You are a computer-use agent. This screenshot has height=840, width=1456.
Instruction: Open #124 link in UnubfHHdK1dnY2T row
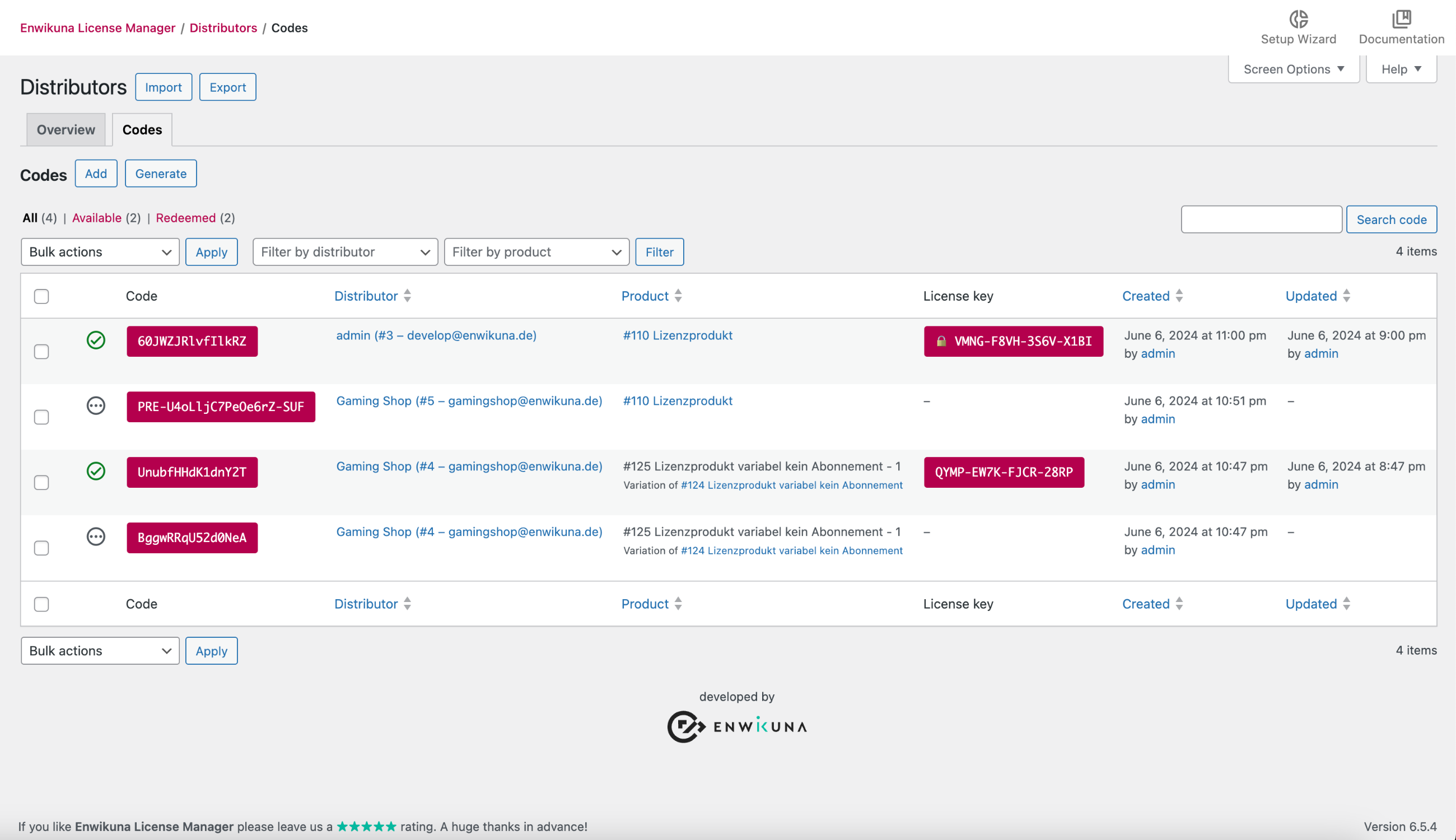(791, 484)
